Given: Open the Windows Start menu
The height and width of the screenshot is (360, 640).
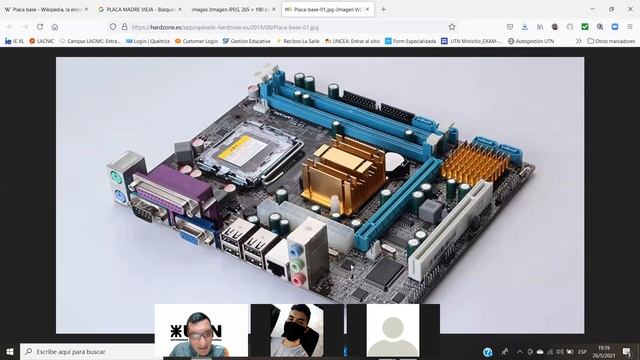Looking at the screenshot, I should (x=10, y=351).
